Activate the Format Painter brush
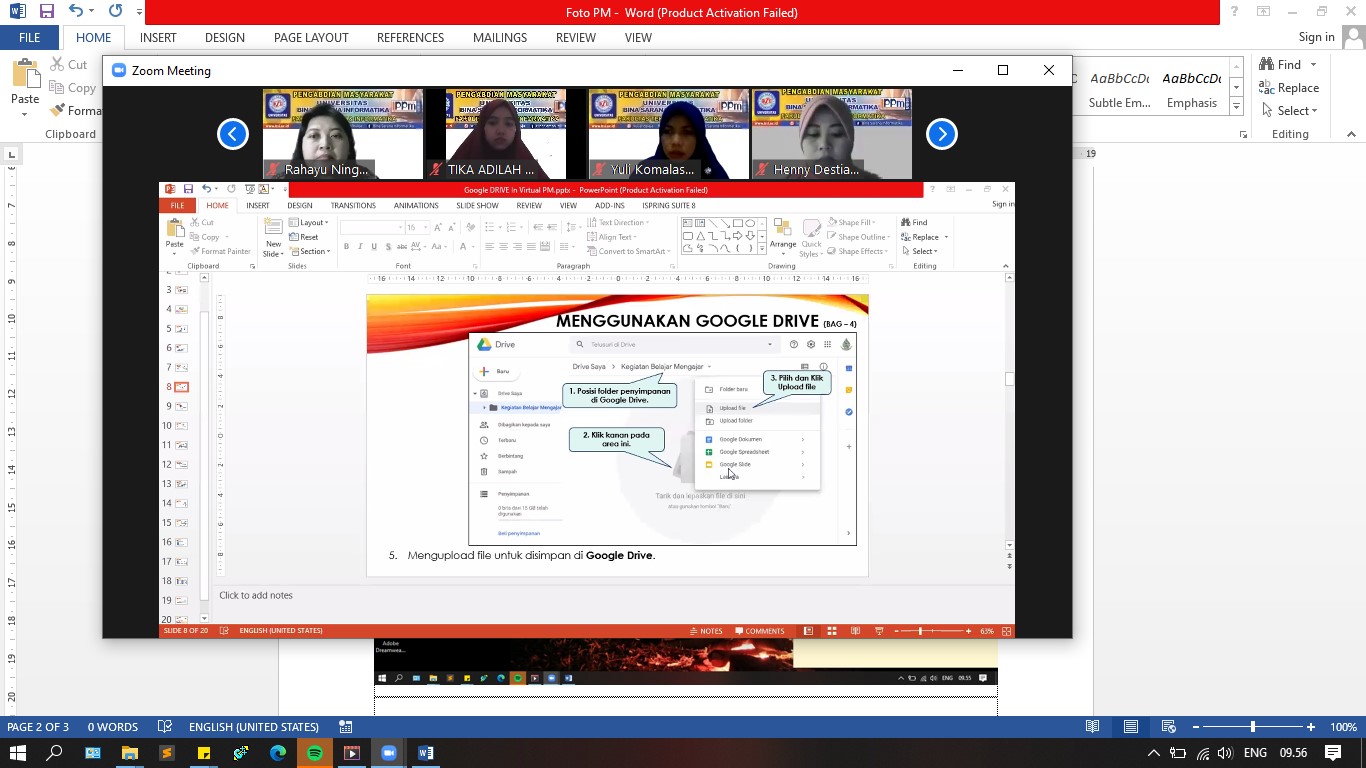This screenshot has width=1366, height=768. pos(76,110)
